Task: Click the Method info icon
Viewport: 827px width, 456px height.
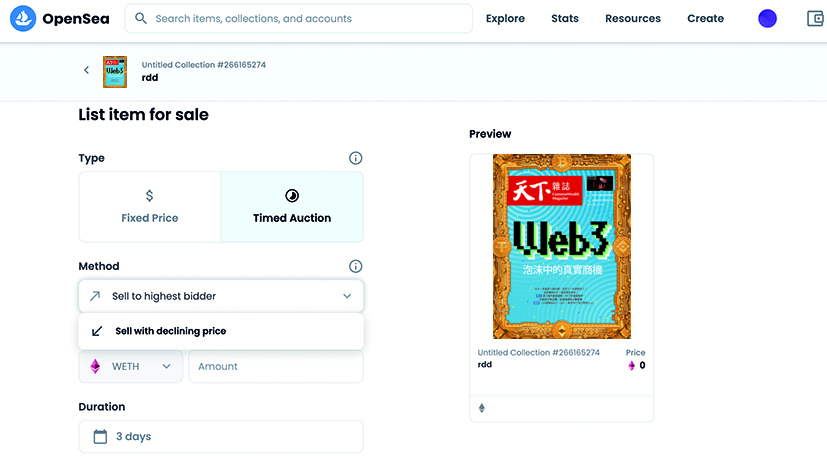Action: pyautogui.click(x=355, y=266)
